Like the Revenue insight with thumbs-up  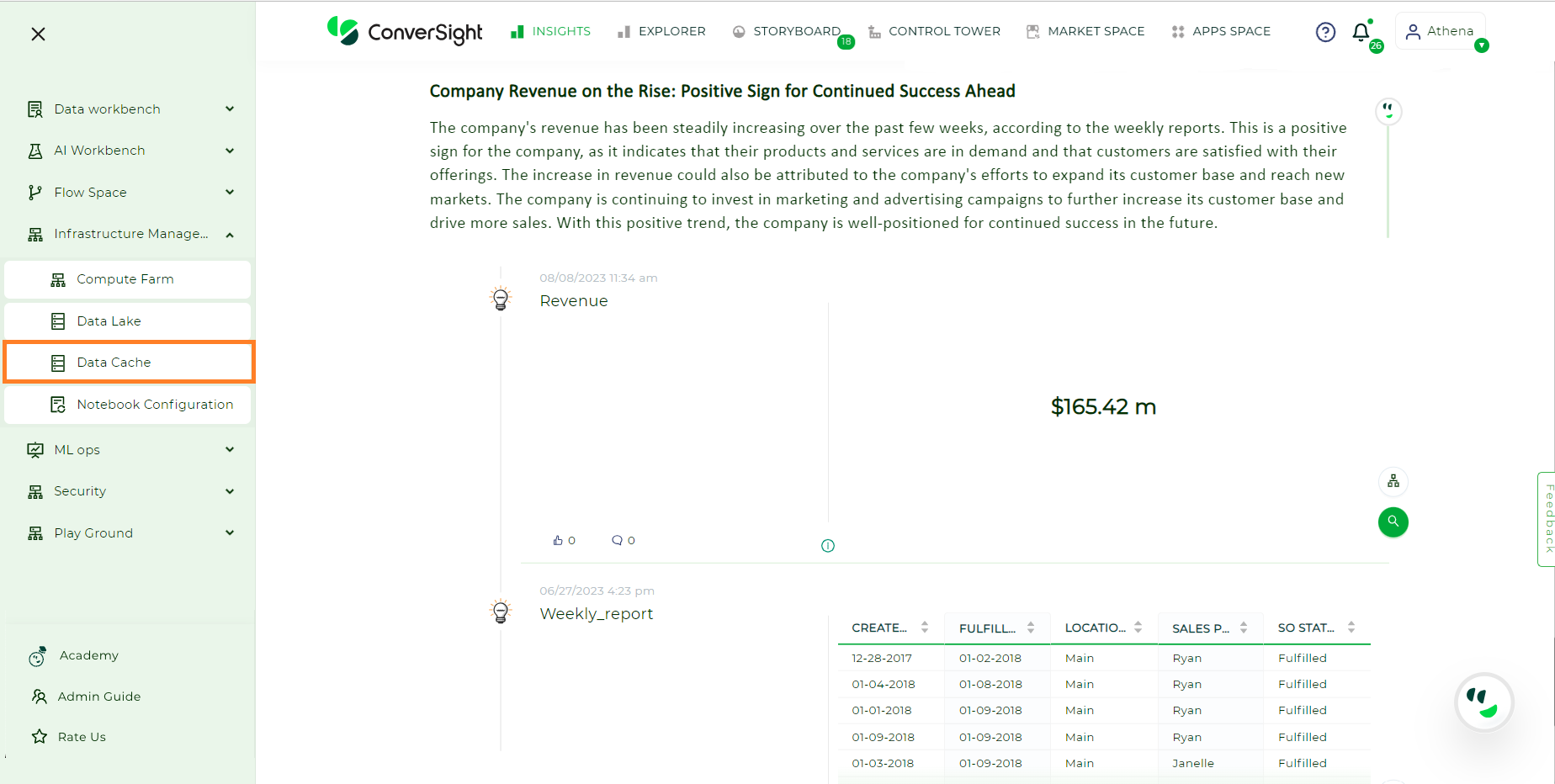[558, 540]
